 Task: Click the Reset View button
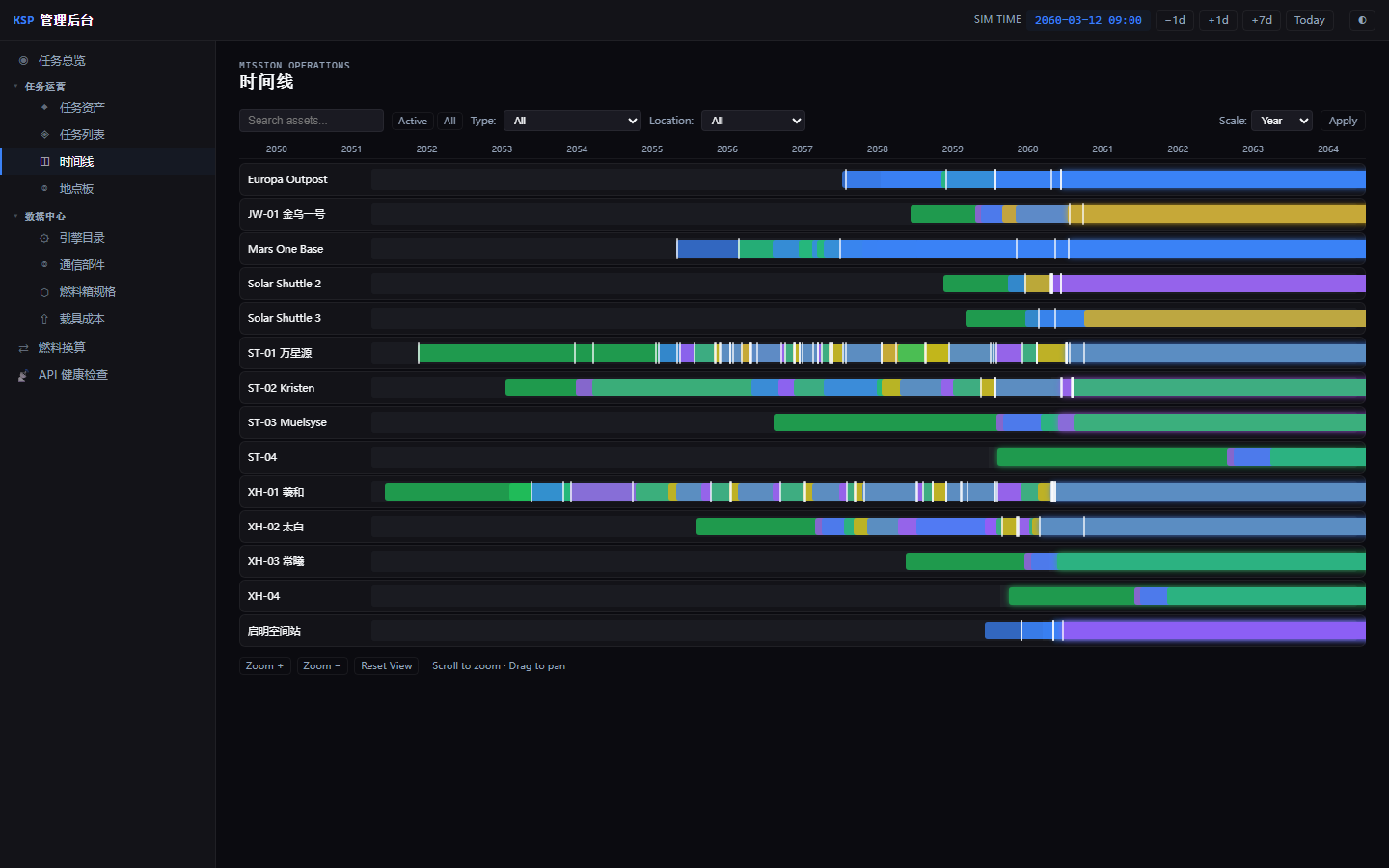(387, 665)
